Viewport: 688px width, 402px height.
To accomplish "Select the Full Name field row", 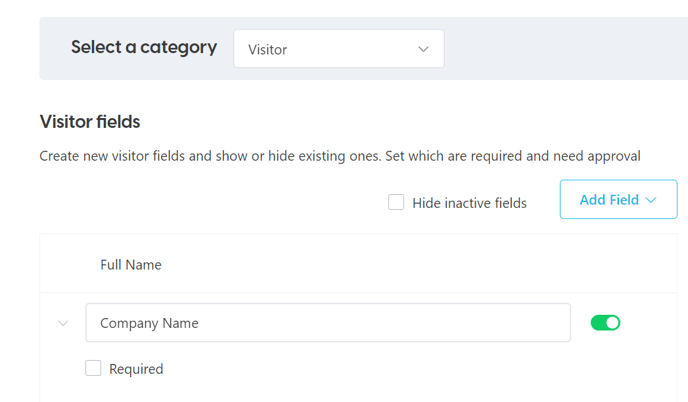I will pyautogui.click(x=358, y=264).
